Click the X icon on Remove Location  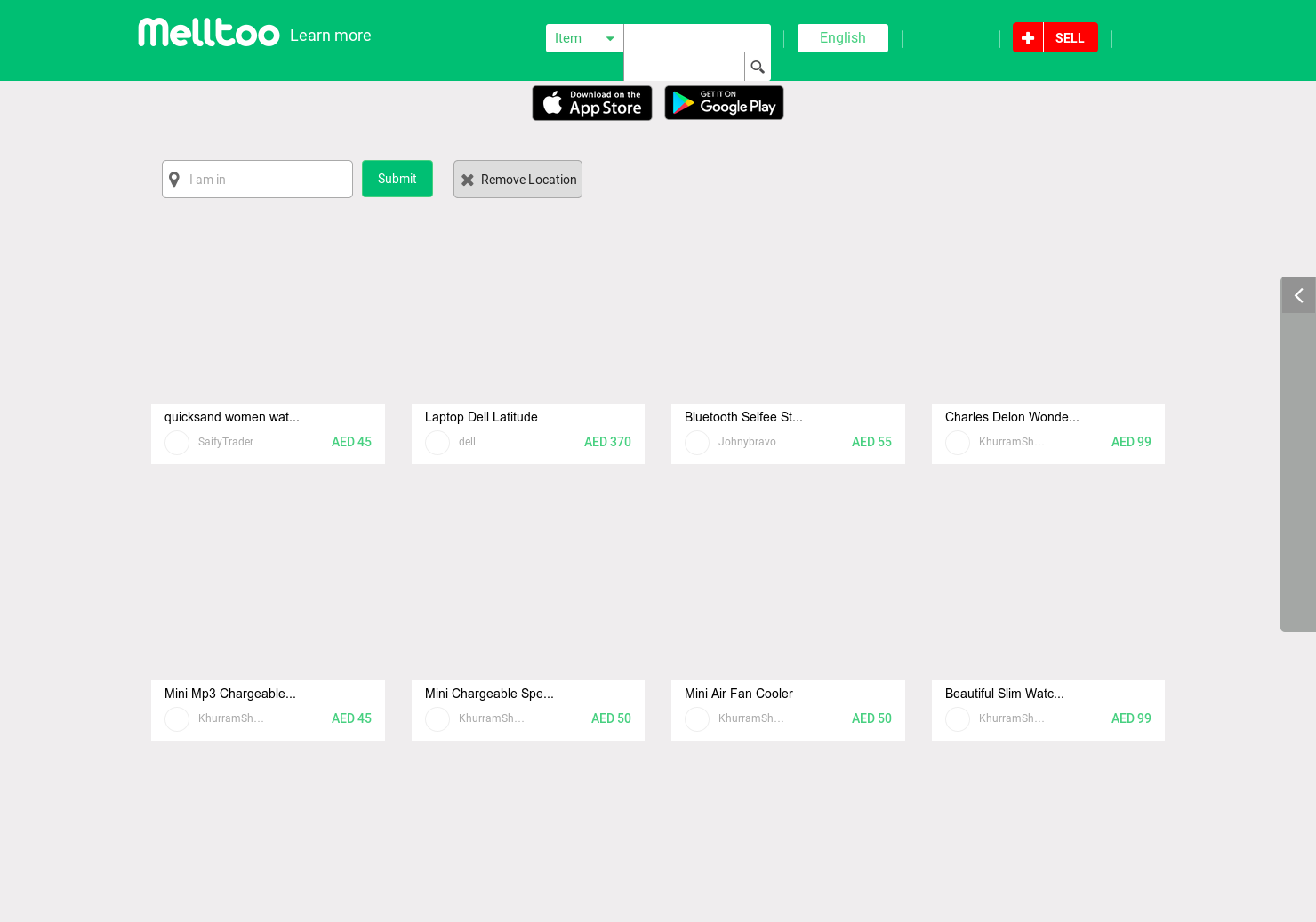pos(468,179)
